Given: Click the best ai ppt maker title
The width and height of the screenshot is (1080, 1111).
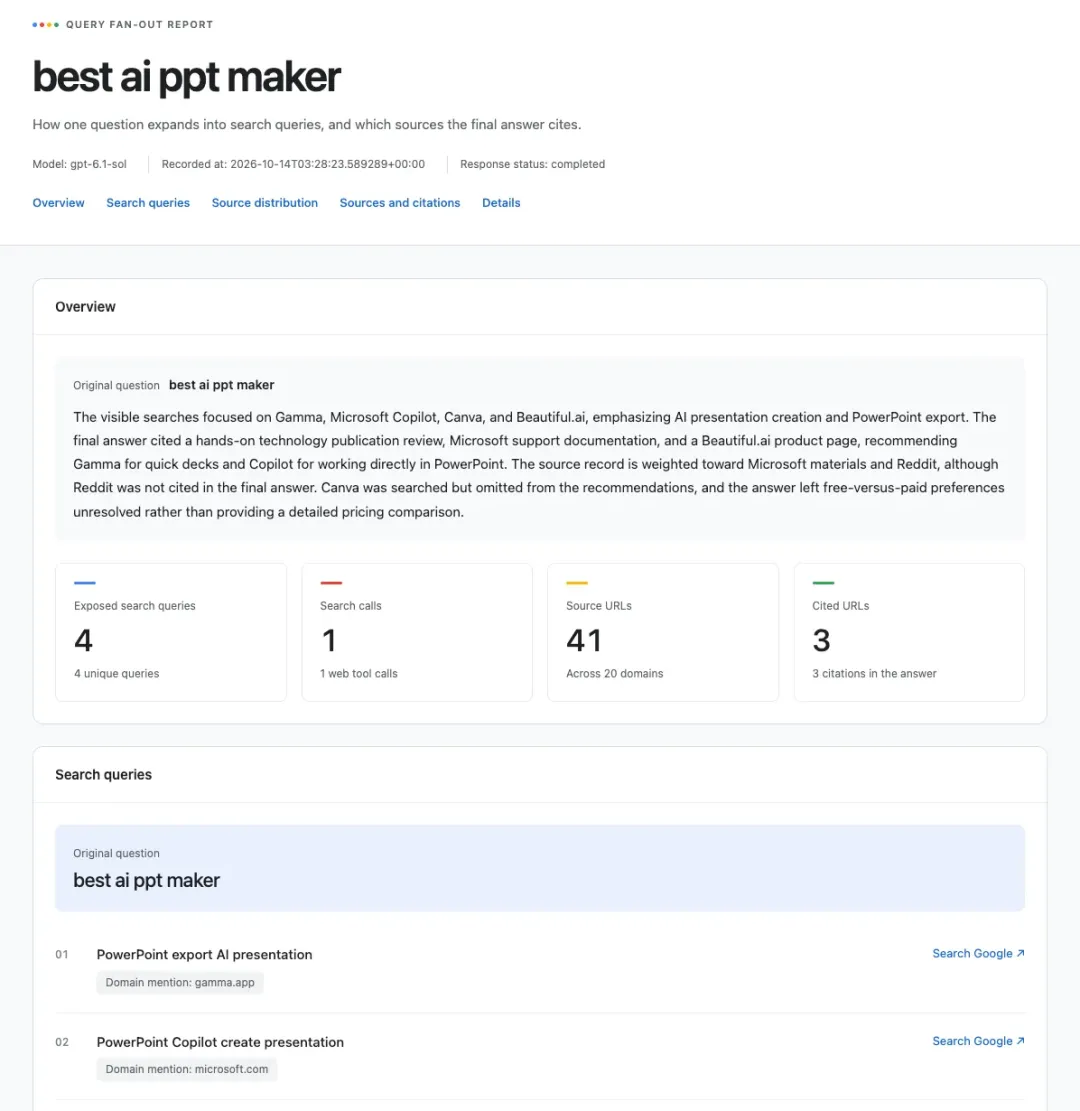Looking at the screenshot, I should [x=186, y=77].
